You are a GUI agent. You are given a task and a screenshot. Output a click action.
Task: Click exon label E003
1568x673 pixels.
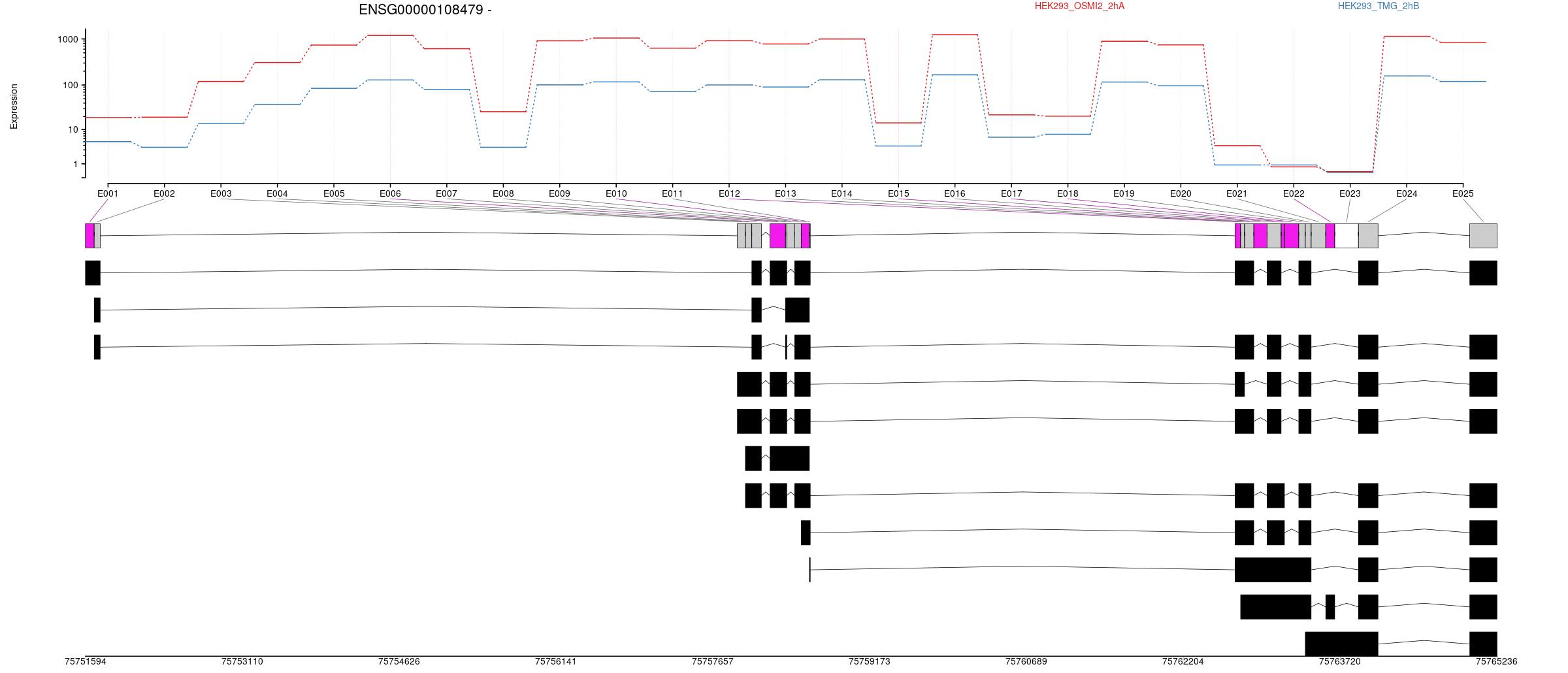click(x=221, y=193)
